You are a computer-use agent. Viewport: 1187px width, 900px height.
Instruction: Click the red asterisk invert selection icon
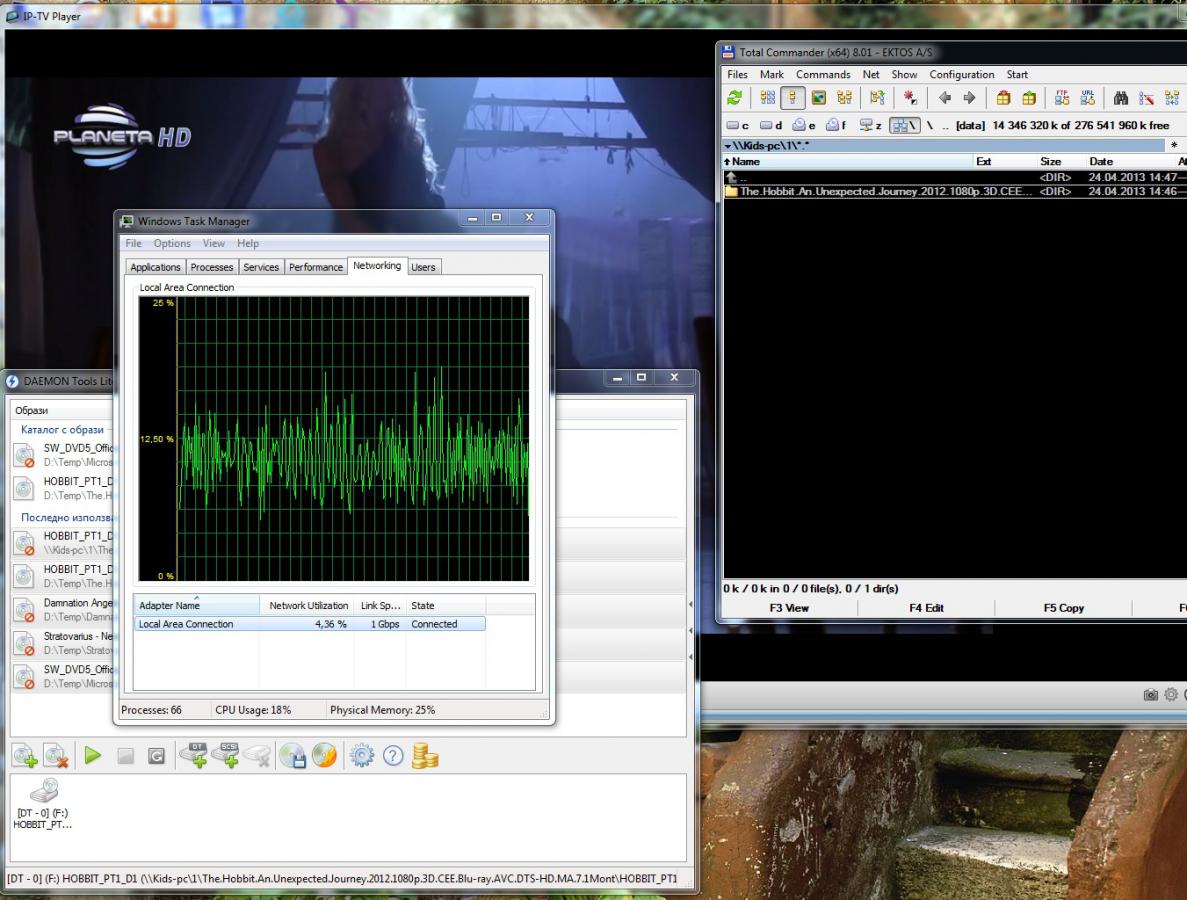[910, 98]
